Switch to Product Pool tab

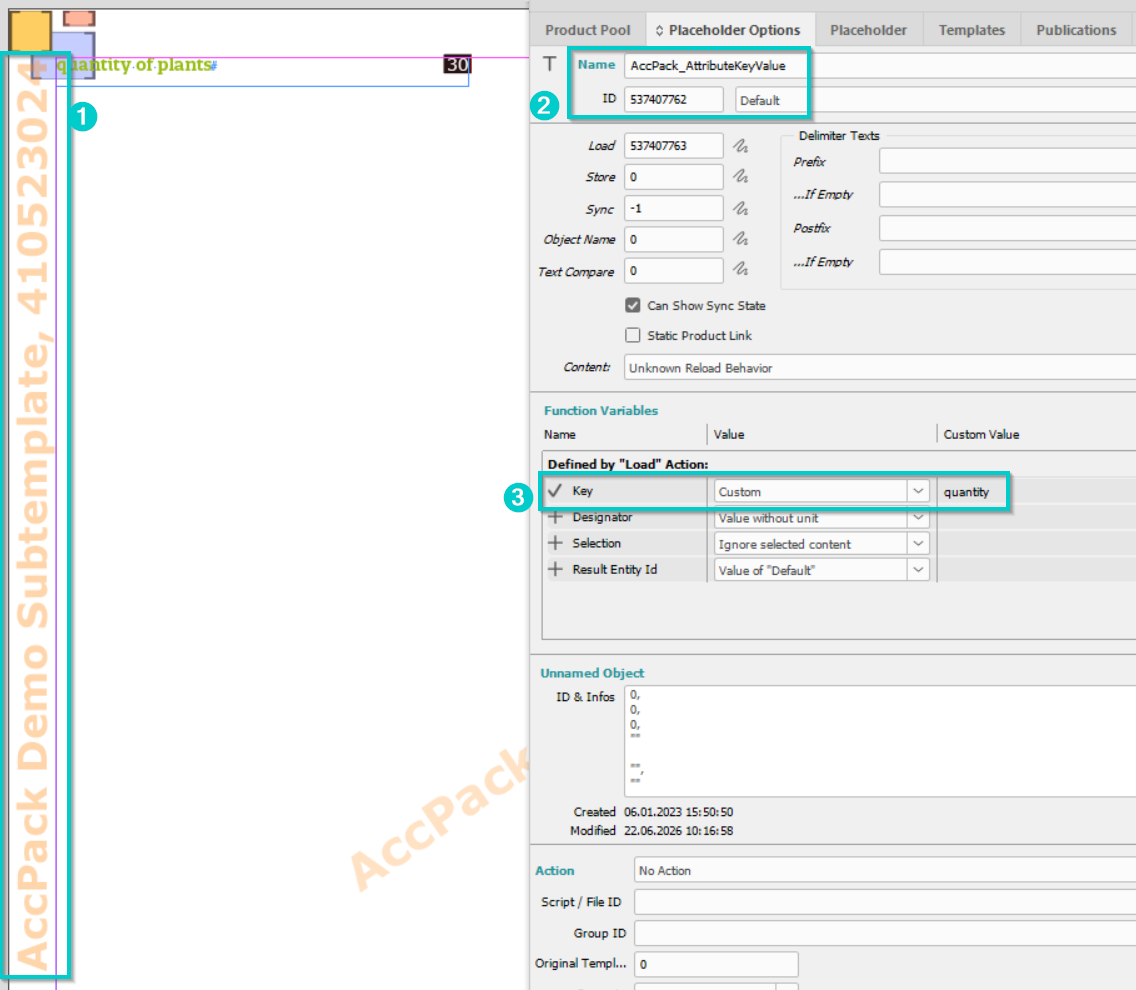(588, 30)
